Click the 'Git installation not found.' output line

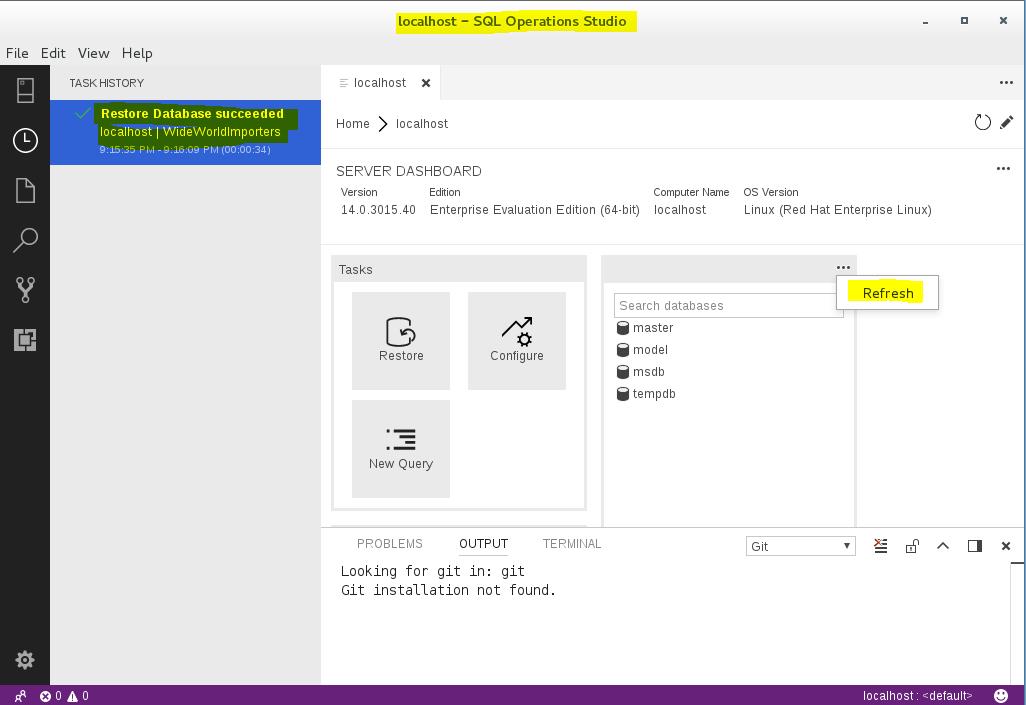click(x=448, y=590)
